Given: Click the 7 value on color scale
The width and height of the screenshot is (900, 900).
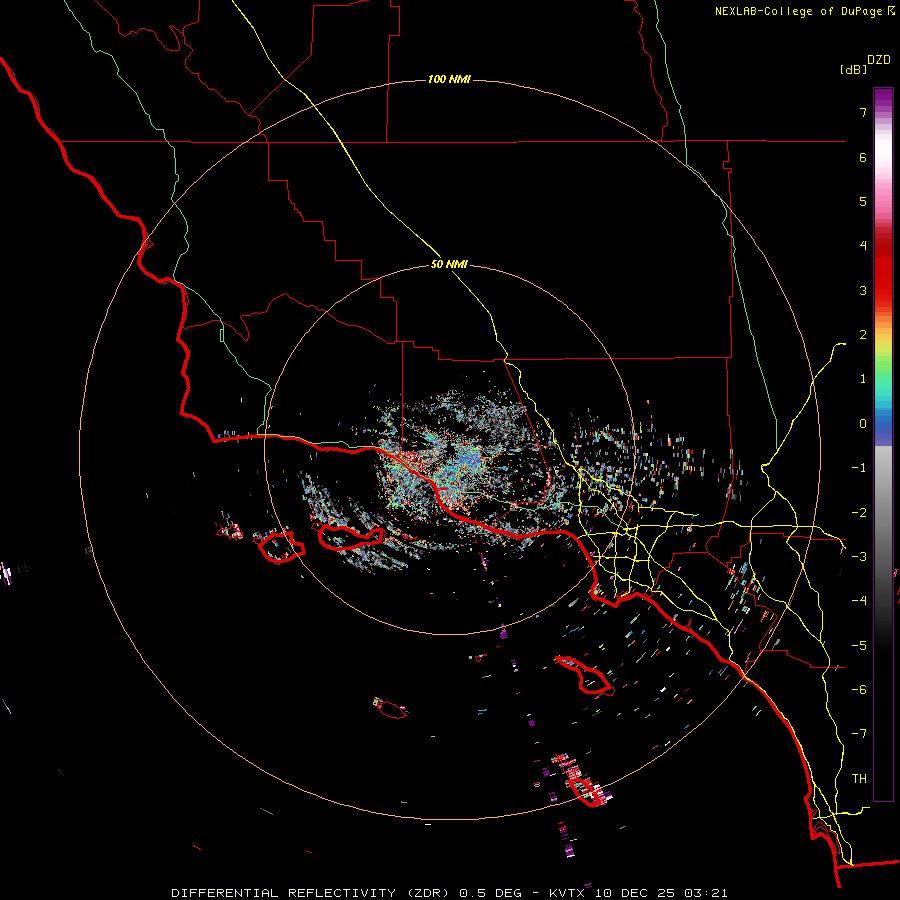Looking at the screenshot, I should 863,112.
